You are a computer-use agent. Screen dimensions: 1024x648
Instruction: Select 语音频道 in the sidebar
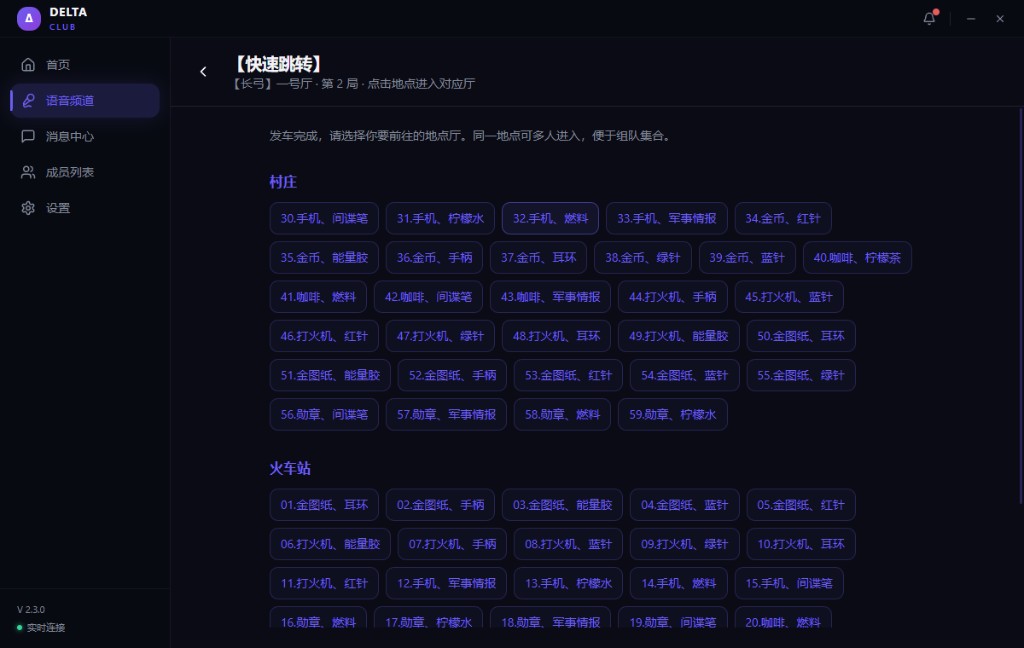[85, 101]
